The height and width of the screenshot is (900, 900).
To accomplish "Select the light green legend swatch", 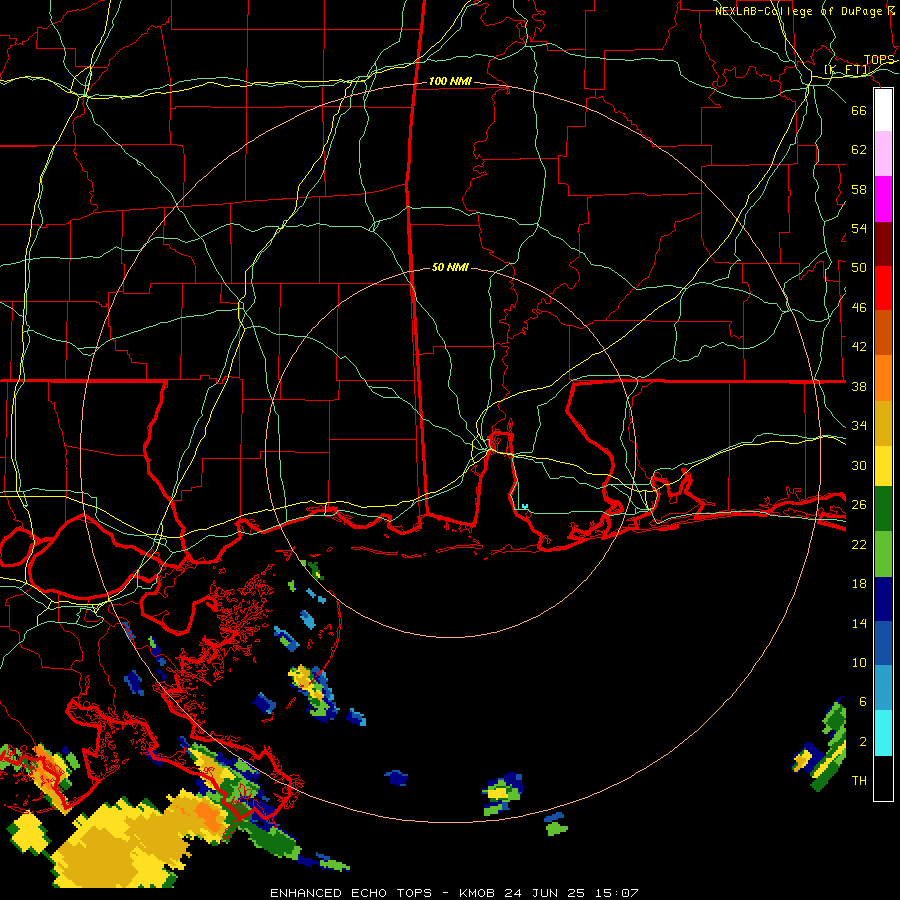I will pyautogui.click(x=883, y=554).
